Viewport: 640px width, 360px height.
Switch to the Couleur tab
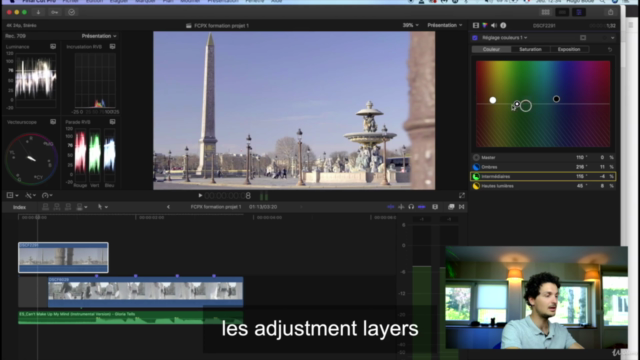tap(491, 49)
